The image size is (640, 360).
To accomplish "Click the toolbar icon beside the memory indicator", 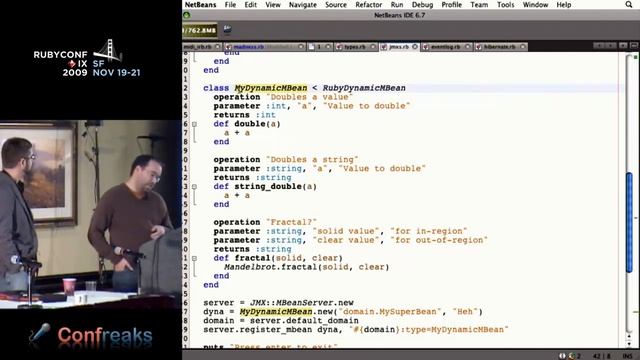I will [x=227, y=29].
